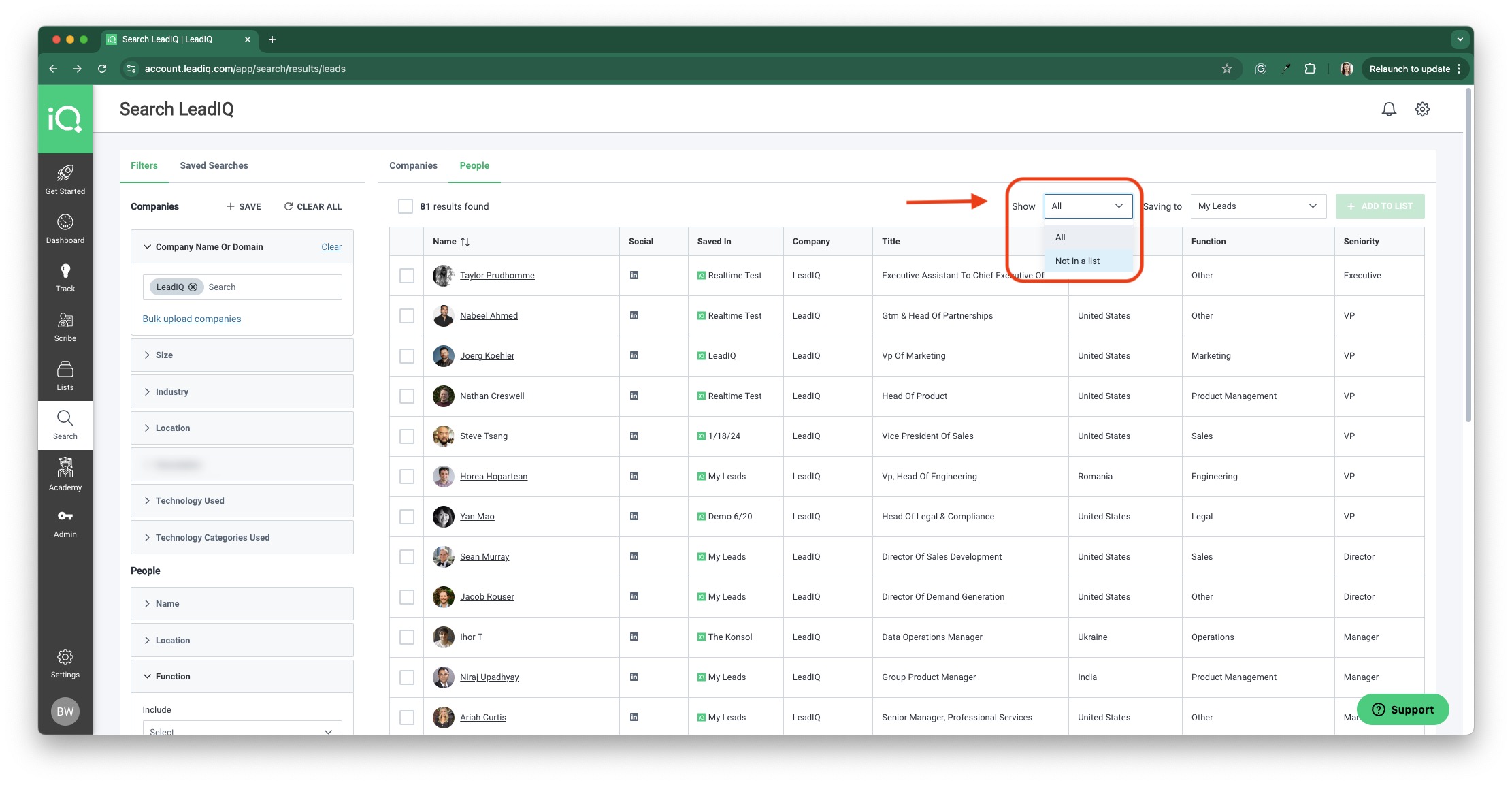Check Taylor Prudhomme's row
The image size is (1512, 785).
[x=407, y=276]
